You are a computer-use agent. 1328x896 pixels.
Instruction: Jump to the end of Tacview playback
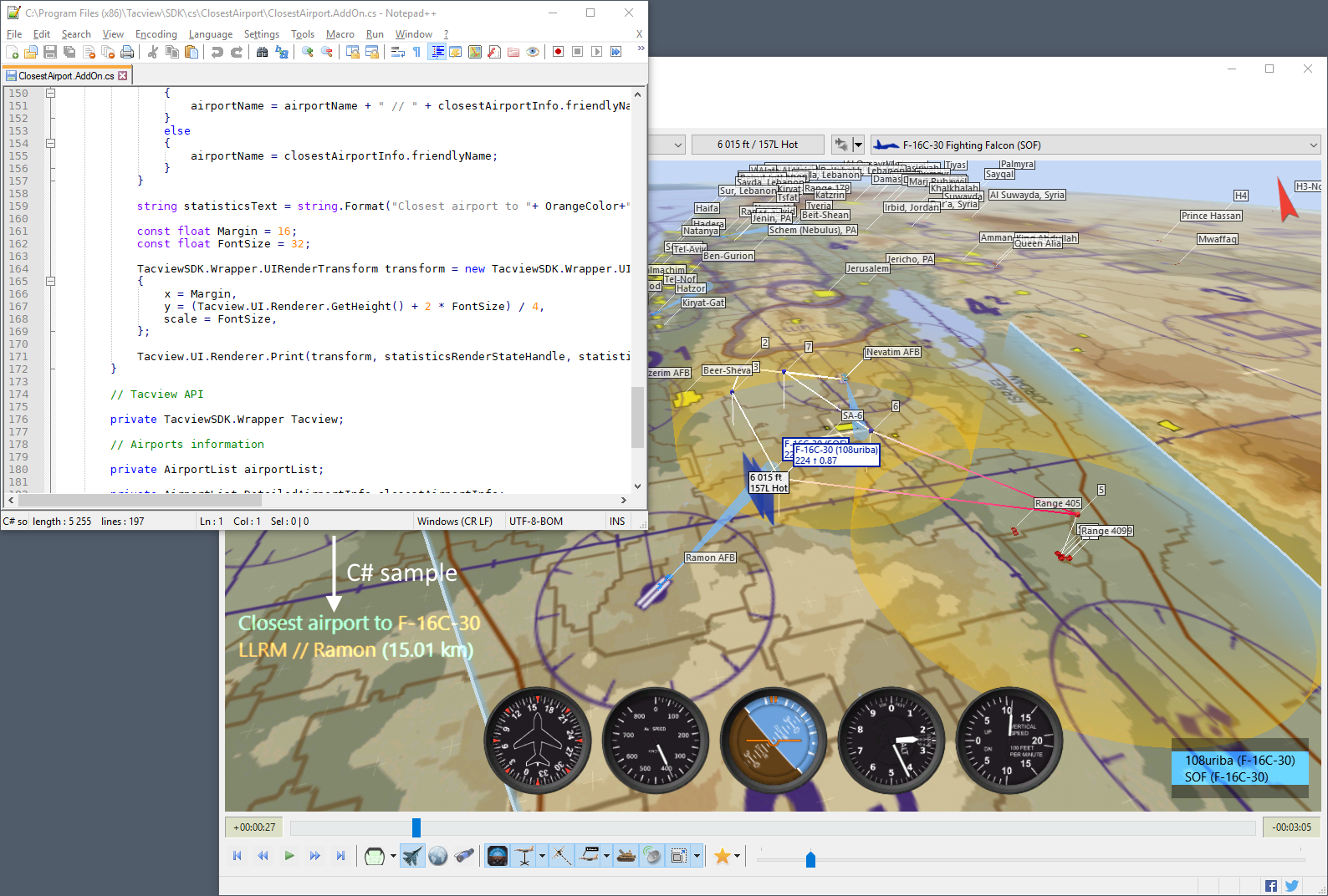tap(340, 856)
